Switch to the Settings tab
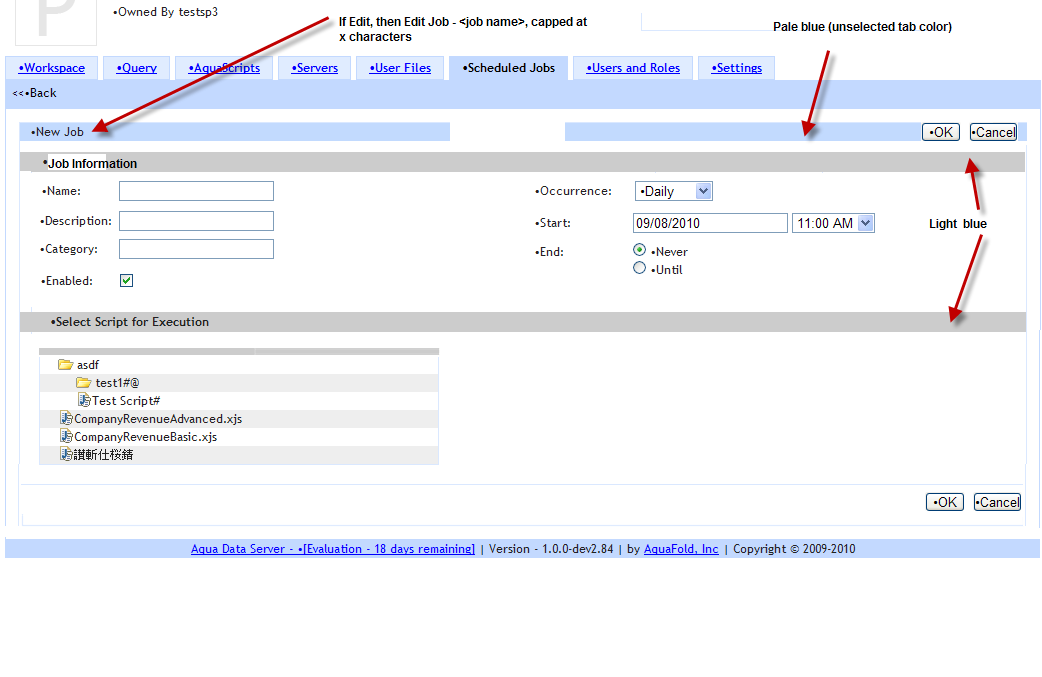 pos(736,68)
